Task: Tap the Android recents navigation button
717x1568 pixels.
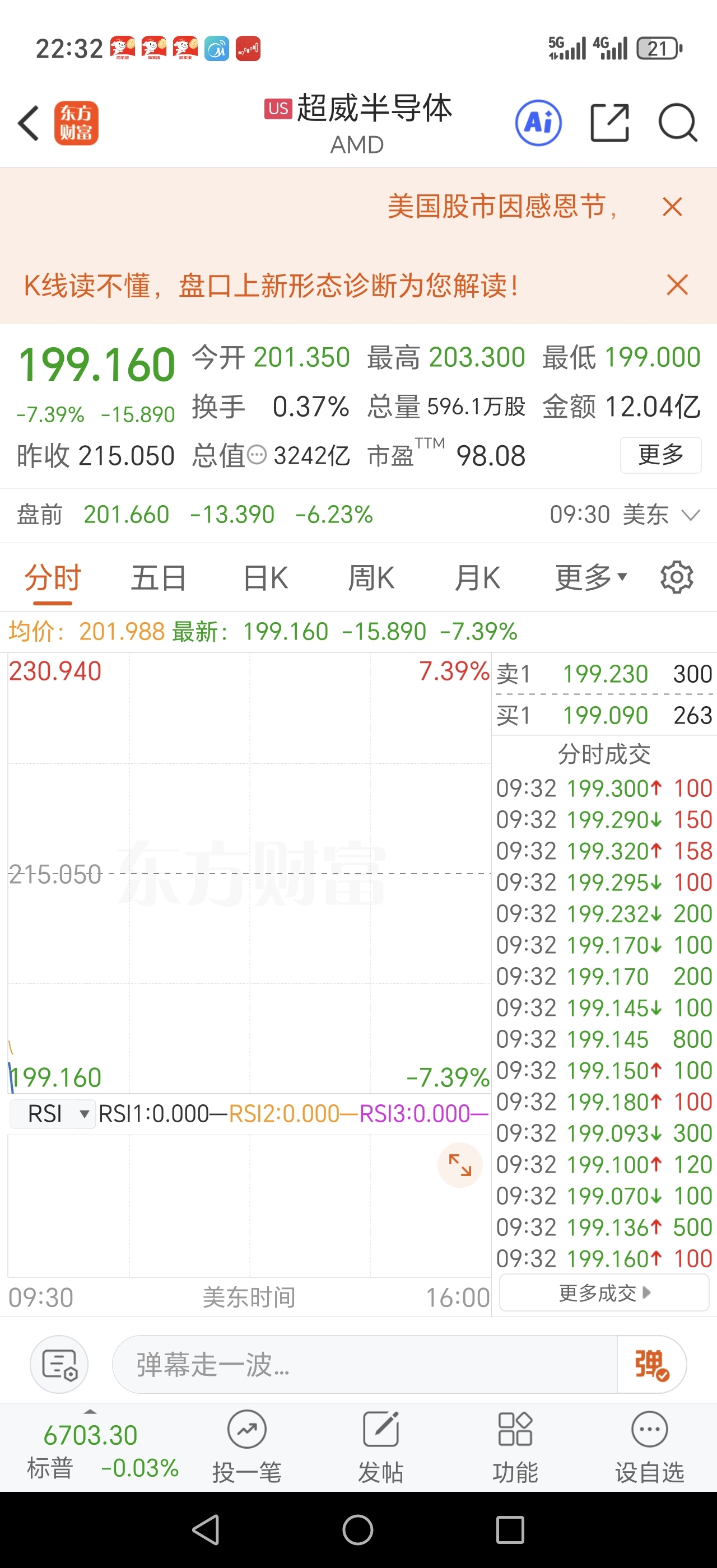Action: tap(510, 1530)
